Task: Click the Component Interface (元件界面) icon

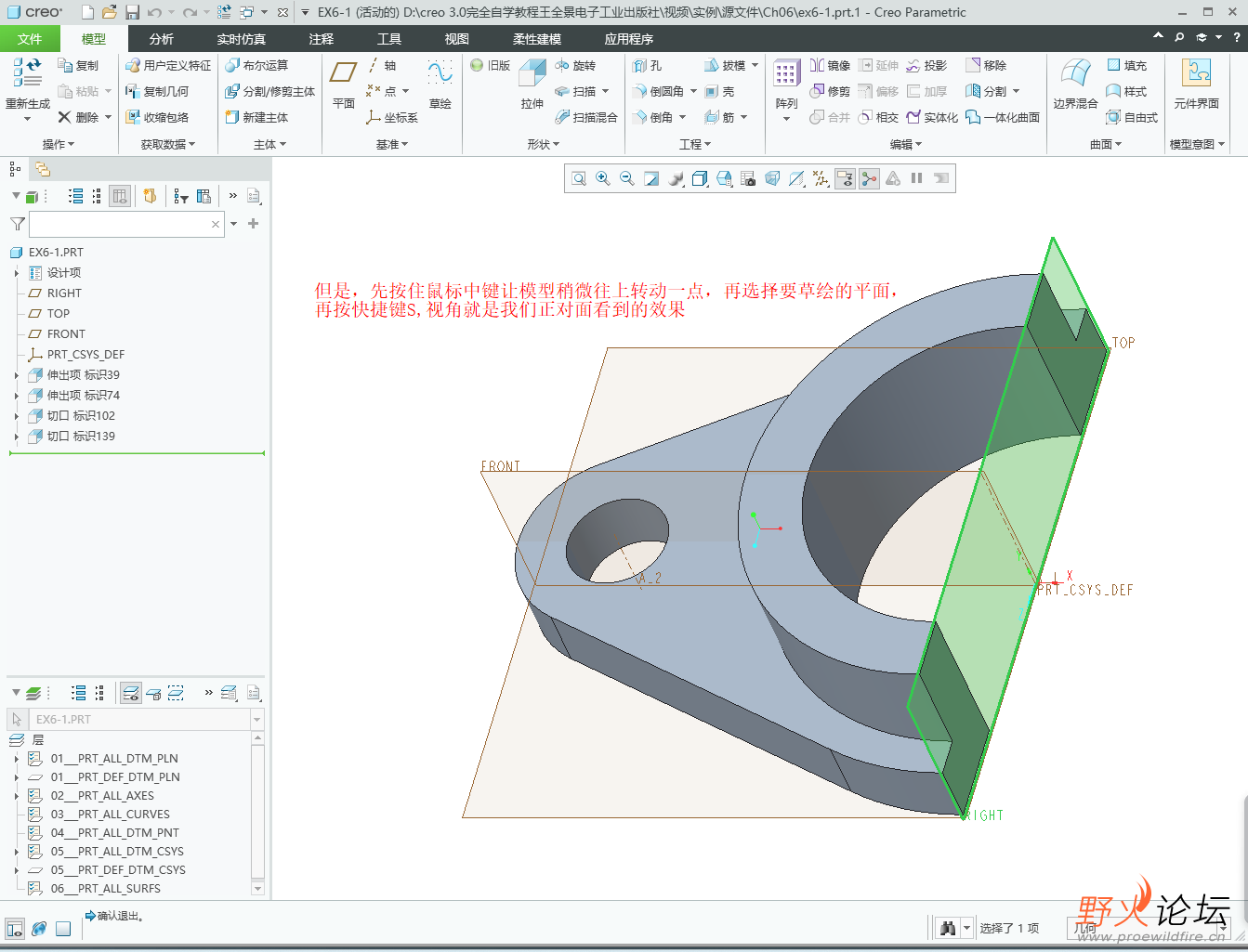Action: pos(1196,72)
